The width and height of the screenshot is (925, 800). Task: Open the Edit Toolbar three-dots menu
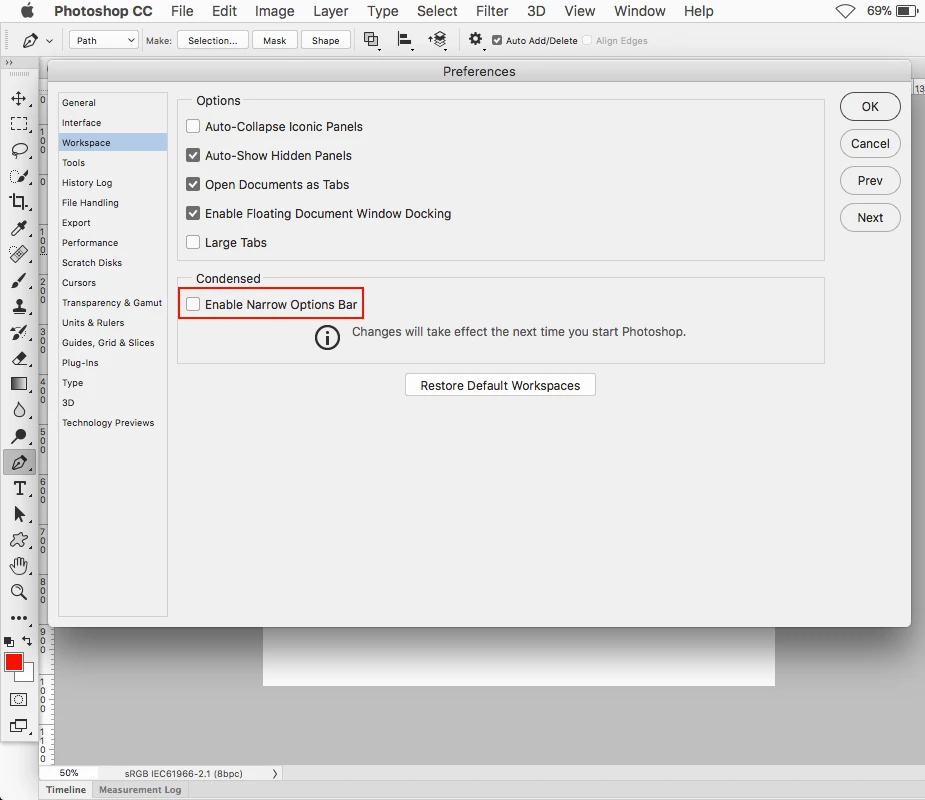pyautogui.click(x=19, y=618)
